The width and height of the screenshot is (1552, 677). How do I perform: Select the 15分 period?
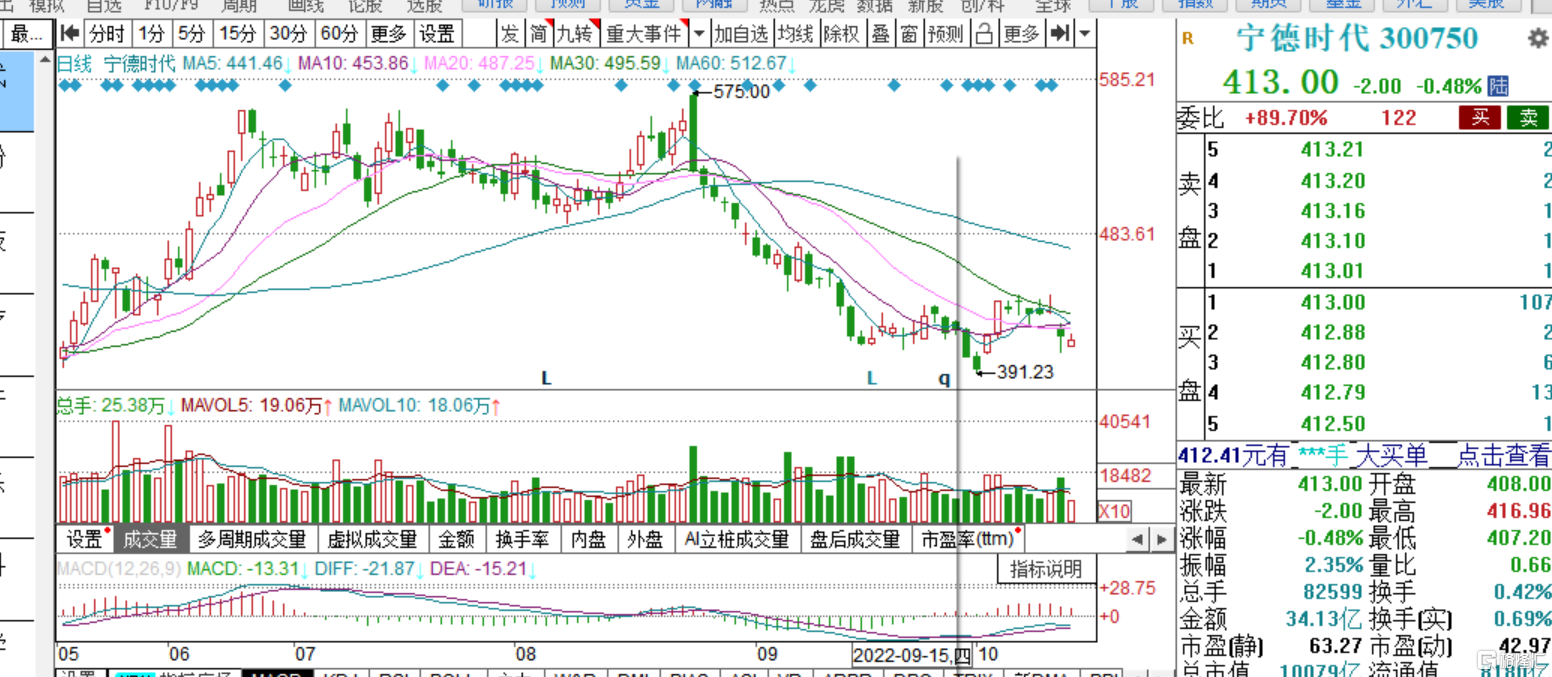[x=237, y=34]
